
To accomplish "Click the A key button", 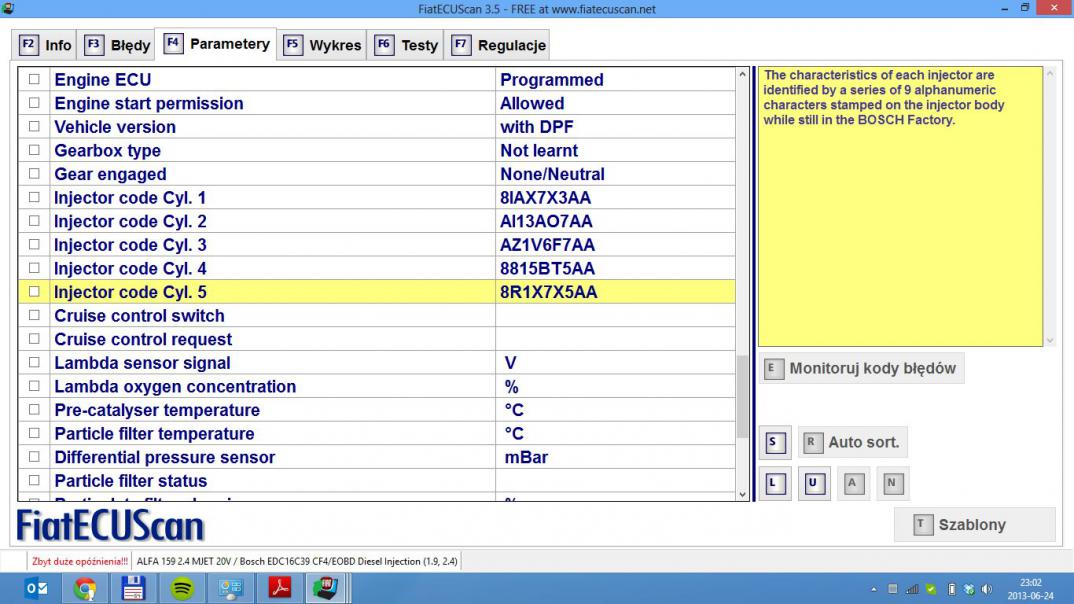I will 852,484.
